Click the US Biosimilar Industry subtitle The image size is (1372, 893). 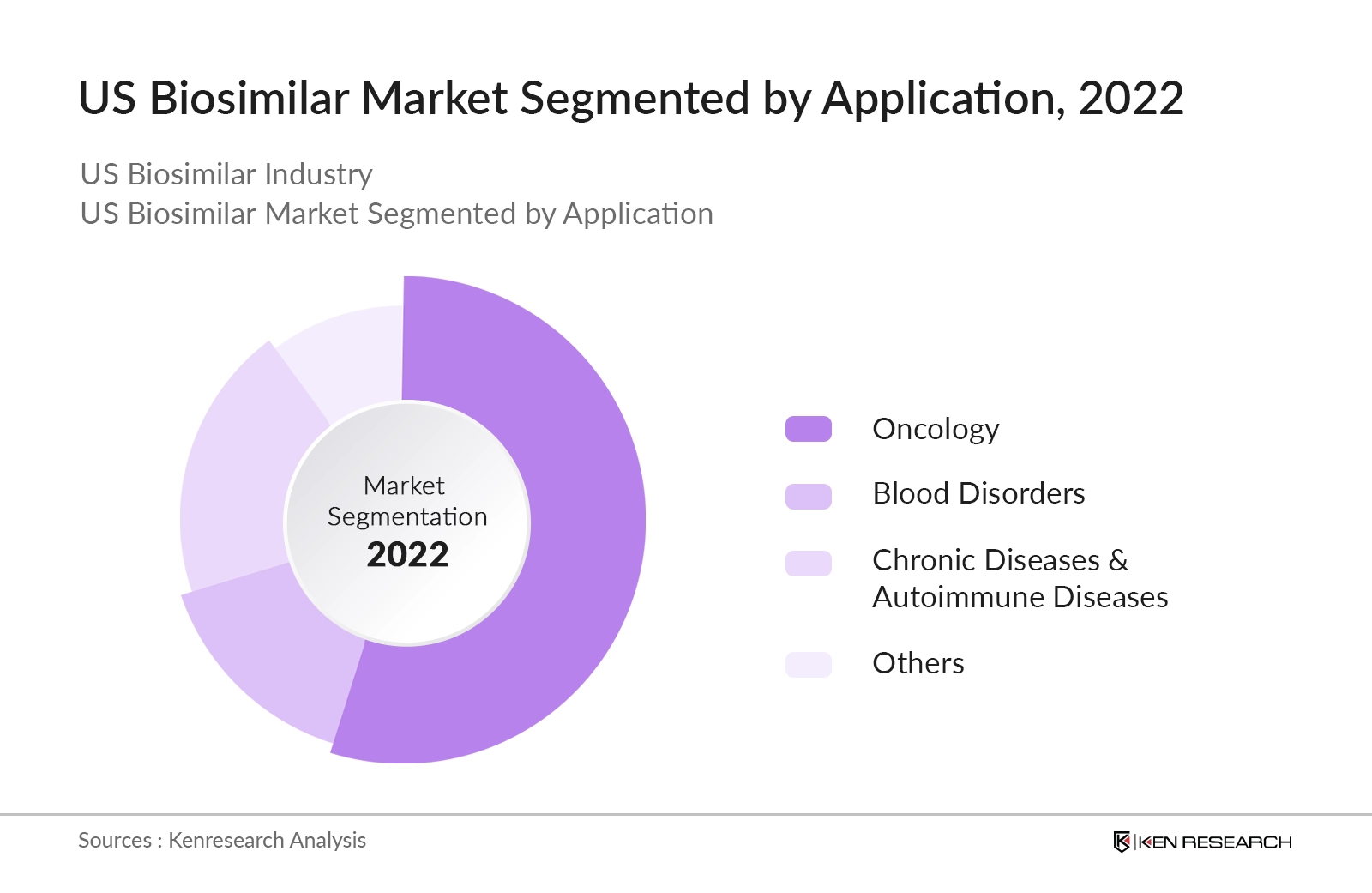coord(226,175)
